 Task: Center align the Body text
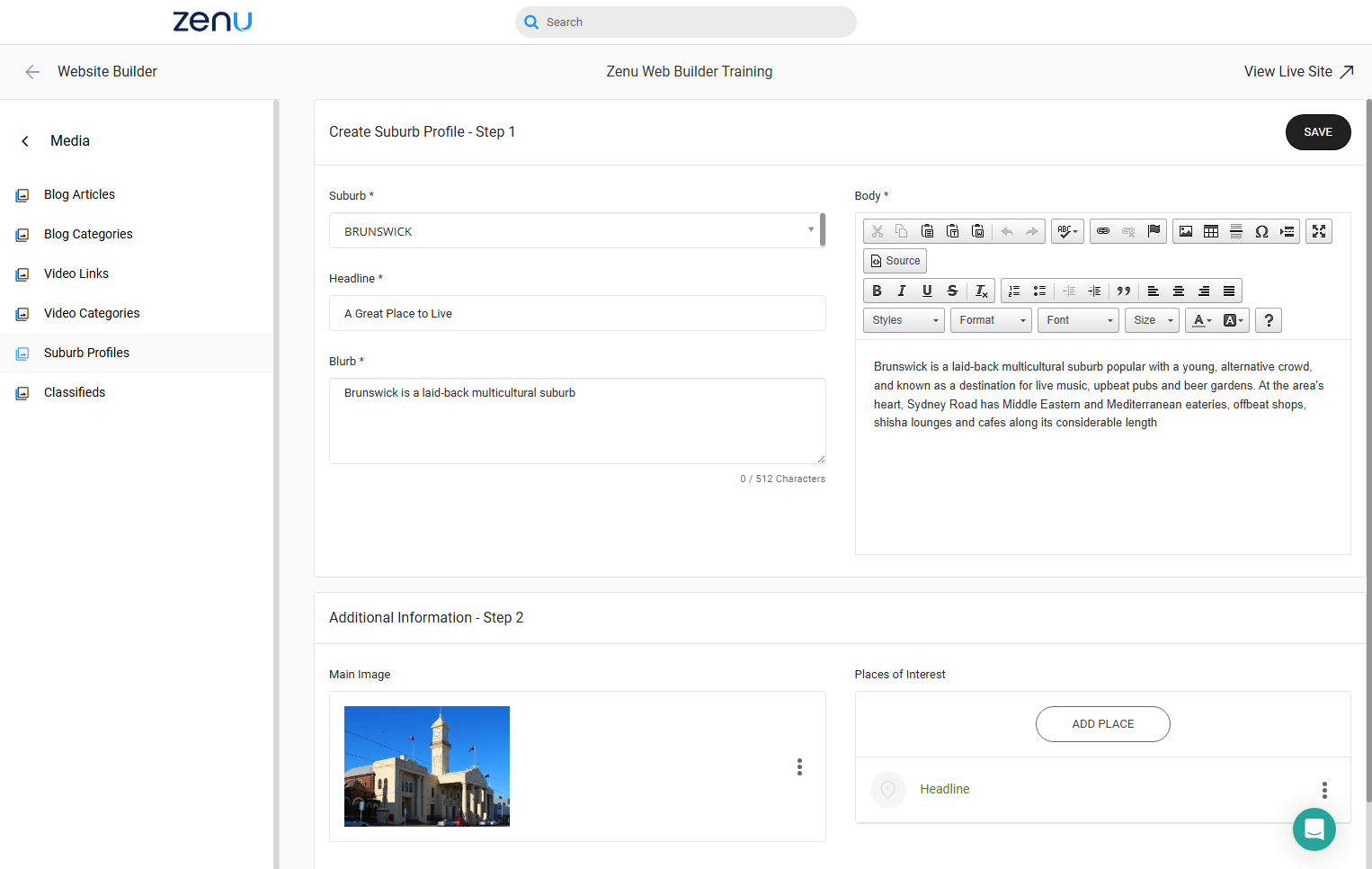coord(1179,291)
